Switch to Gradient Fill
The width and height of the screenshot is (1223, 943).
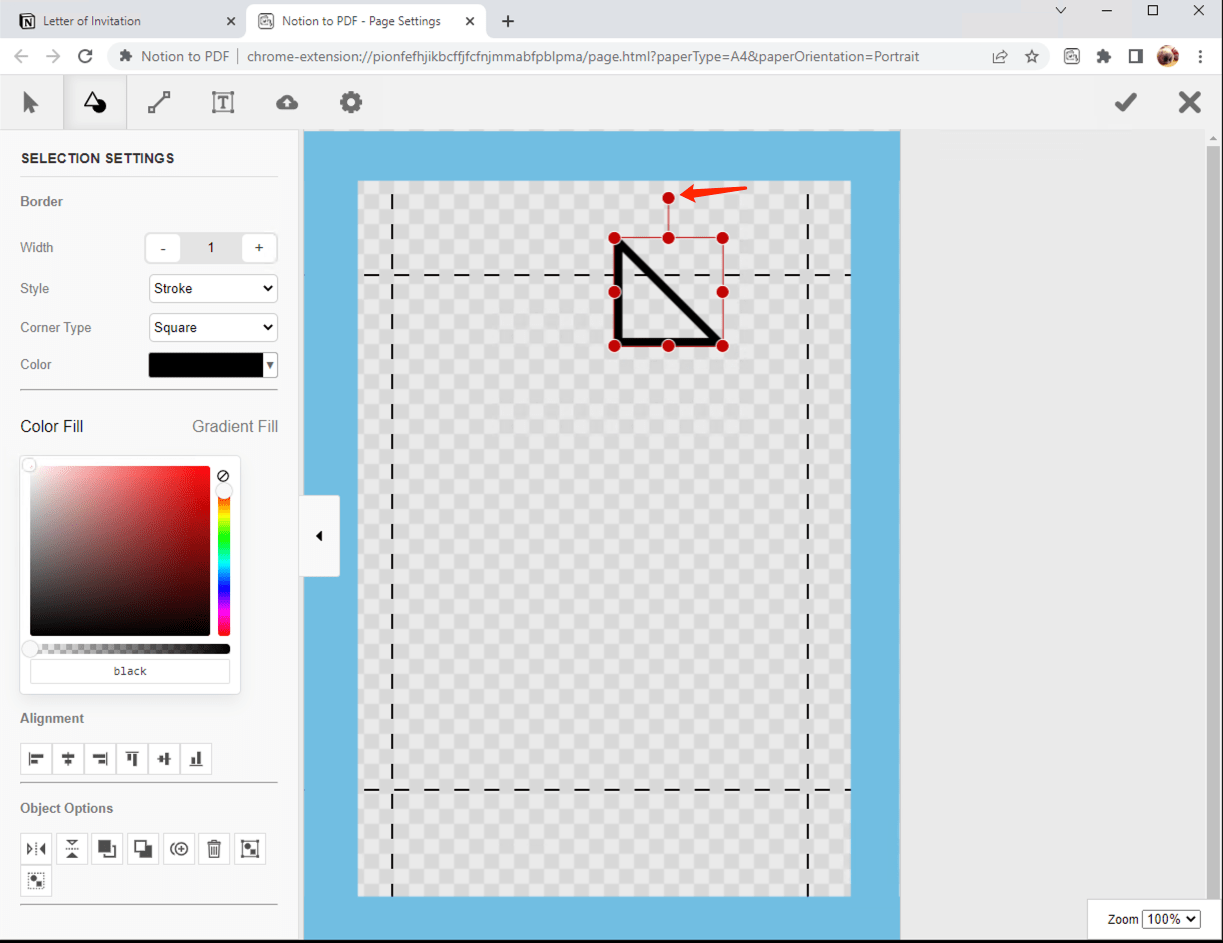(235, 426)
